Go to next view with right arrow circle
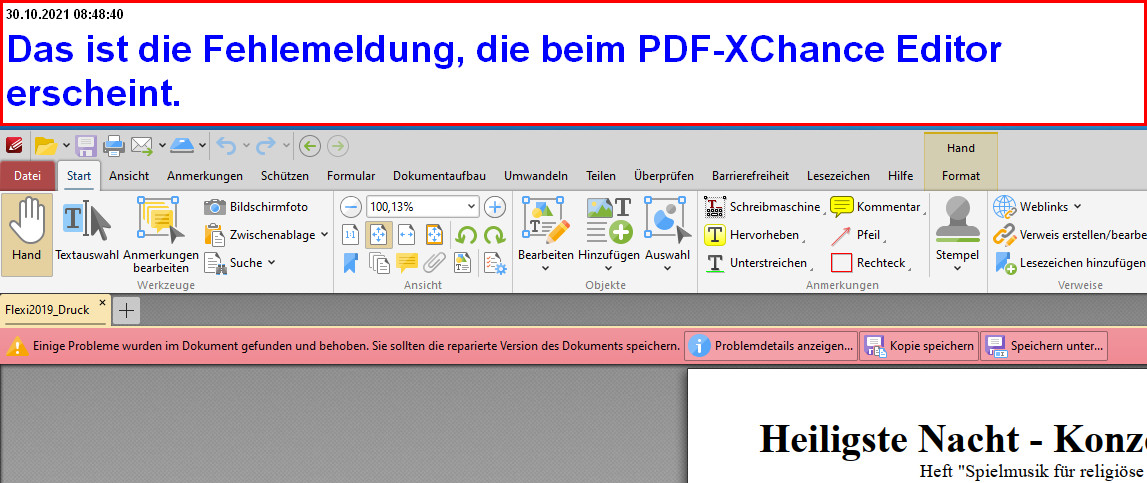The width and height of the screenshot is (1147, 483). (x=337, y=146)
